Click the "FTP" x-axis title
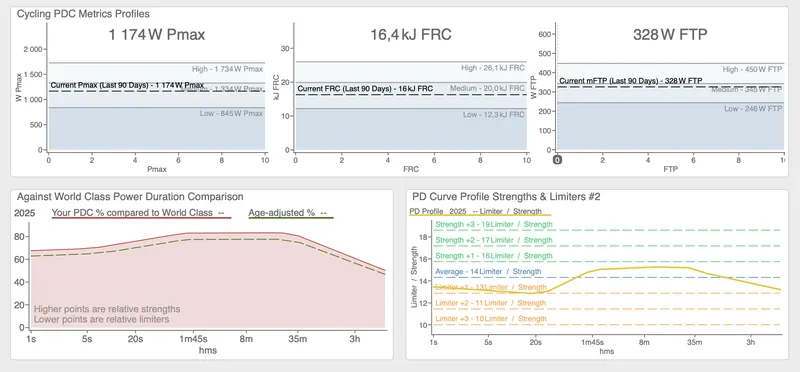This screenshot has width=800, height=372. 670,168
